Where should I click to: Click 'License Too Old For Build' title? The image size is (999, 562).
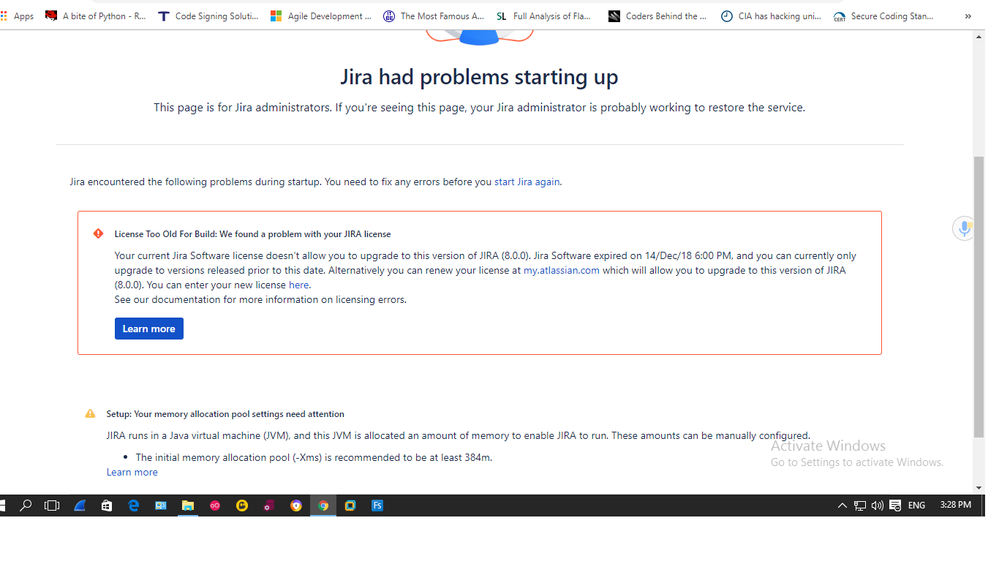(x=253, y=234)
